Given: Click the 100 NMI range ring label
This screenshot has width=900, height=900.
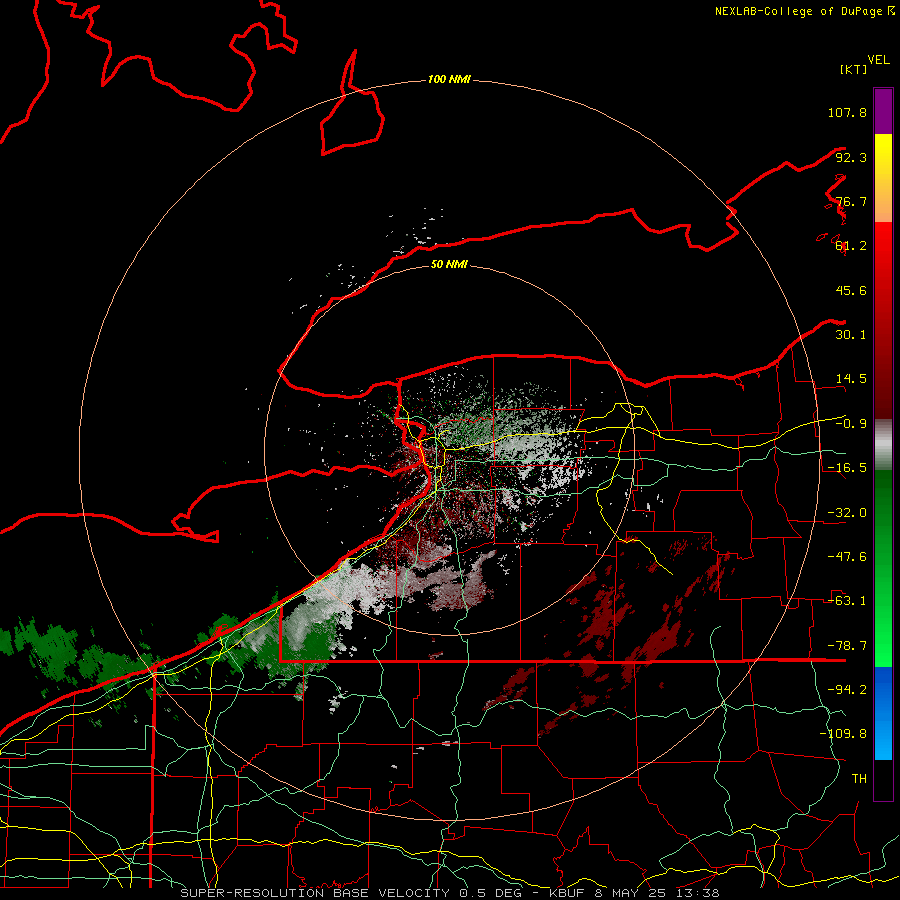Looking at the screenshot, I should click(449, 79).
